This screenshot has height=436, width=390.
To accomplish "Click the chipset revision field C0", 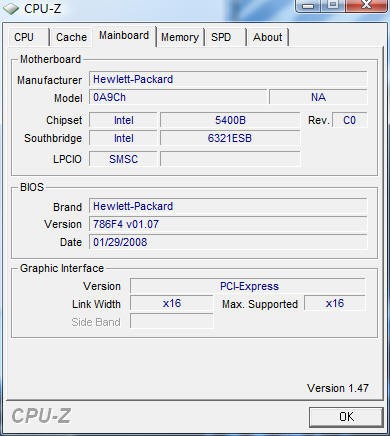I will point(350,120).
